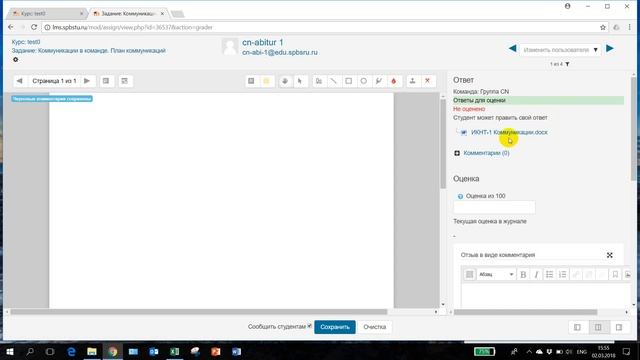Select the Rectangle drawing tool
The image size is (640, 360).
click(349, 81)
